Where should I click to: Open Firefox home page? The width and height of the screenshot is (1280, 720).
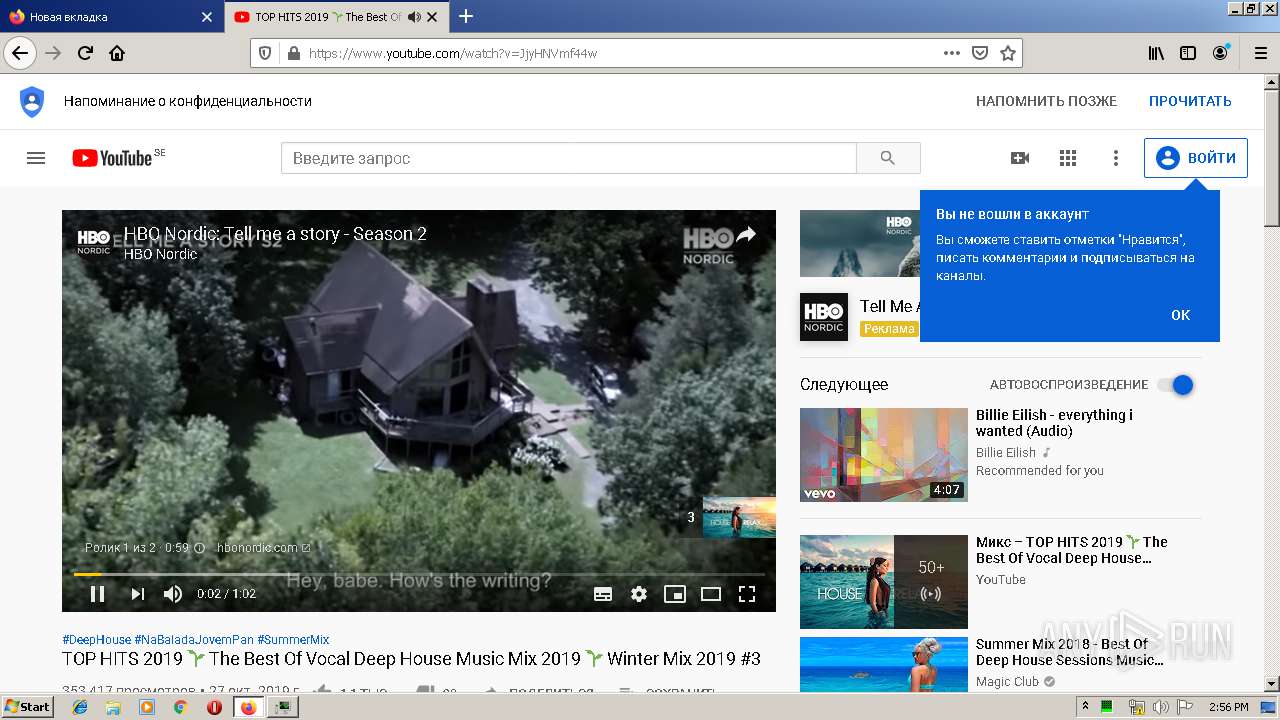(117, 53)
